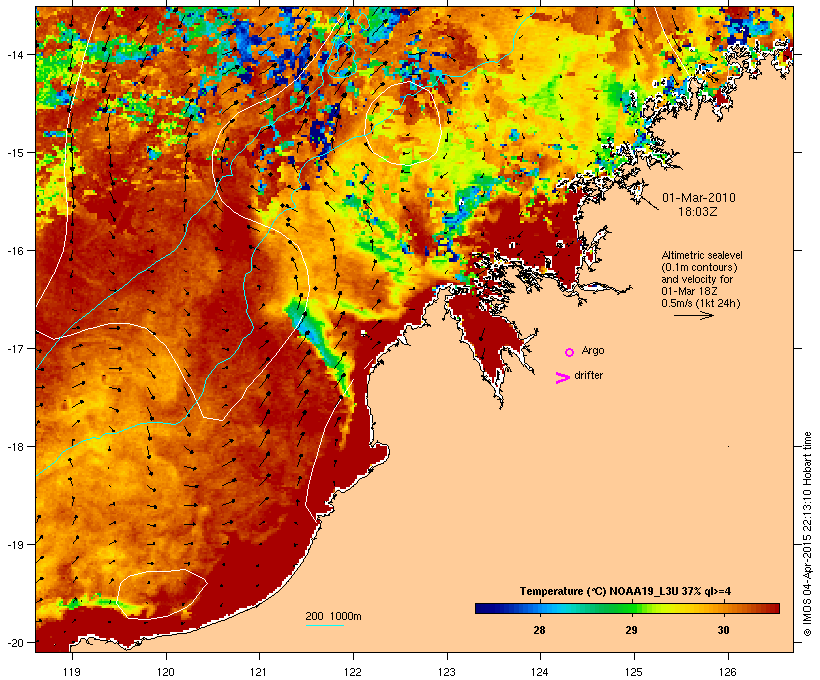This screenshot has height=680, width=820.
Task: Click the cyan 200 1000m isobath legend line
Action: [325, 625]
